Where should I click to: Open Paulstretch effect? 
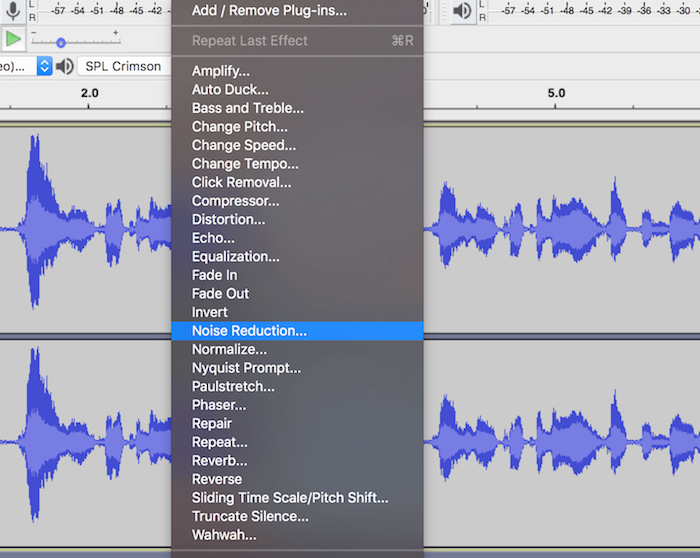(x=297, y=387)
